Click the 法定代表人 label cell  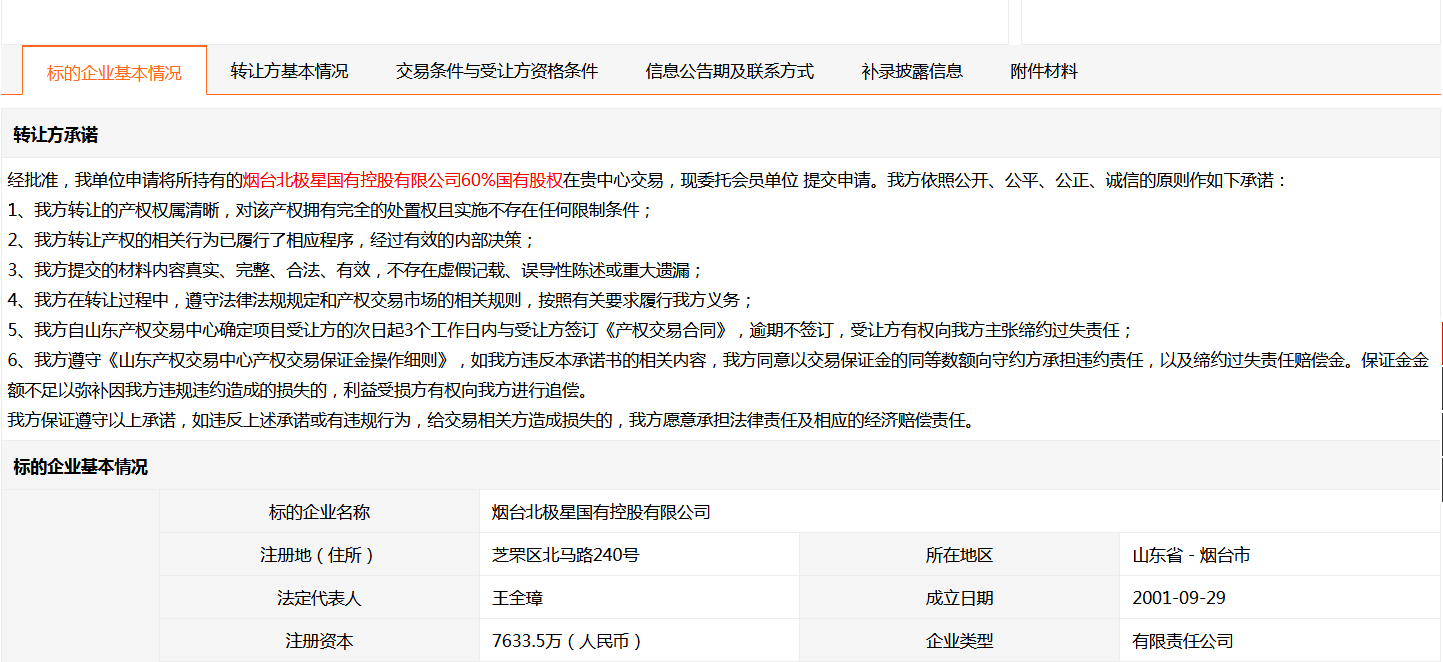[x=319, y=598]
